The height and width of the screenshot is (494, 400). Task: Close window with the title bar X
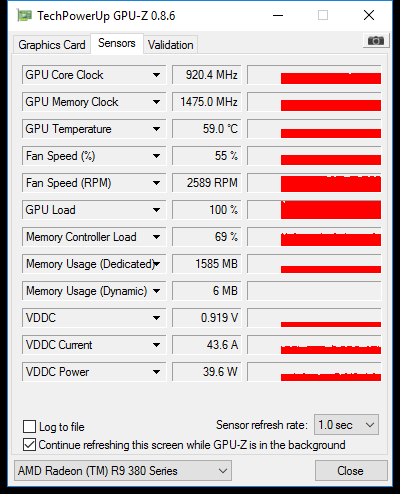coord(369,15)
